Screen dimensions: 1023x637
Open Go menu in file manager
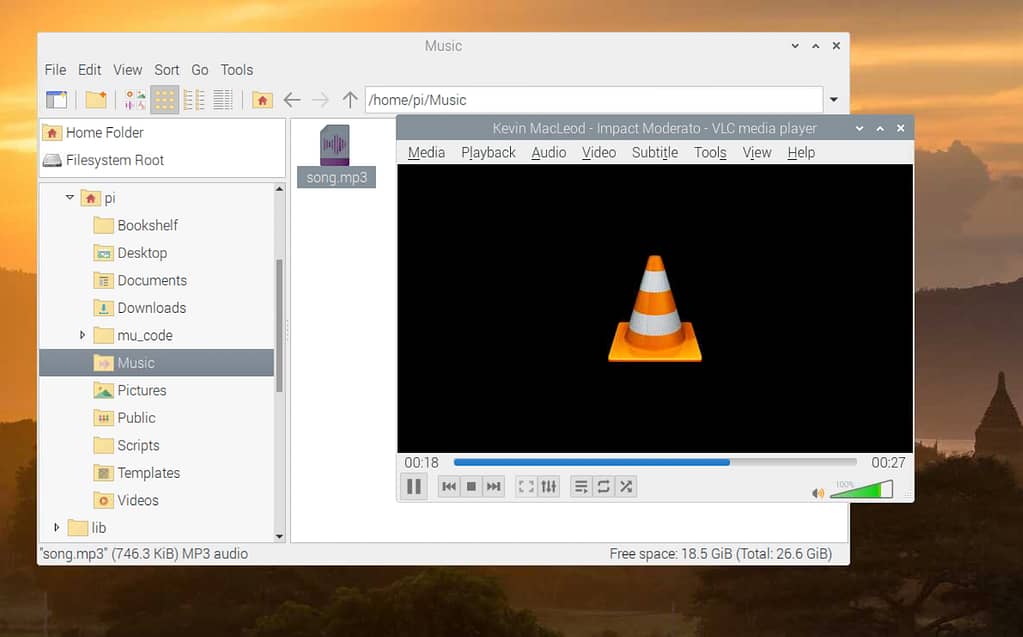(x=200, y=70)
